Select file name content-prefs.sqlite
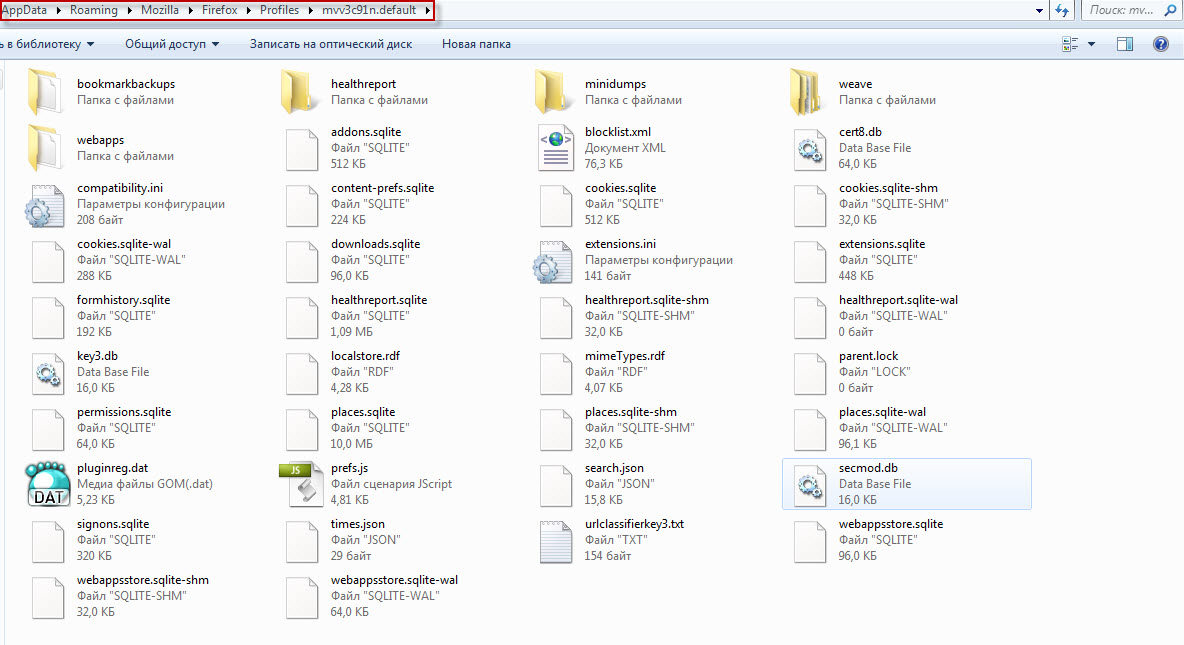Screen dimensions: 1184x645 tap(382, 188)
